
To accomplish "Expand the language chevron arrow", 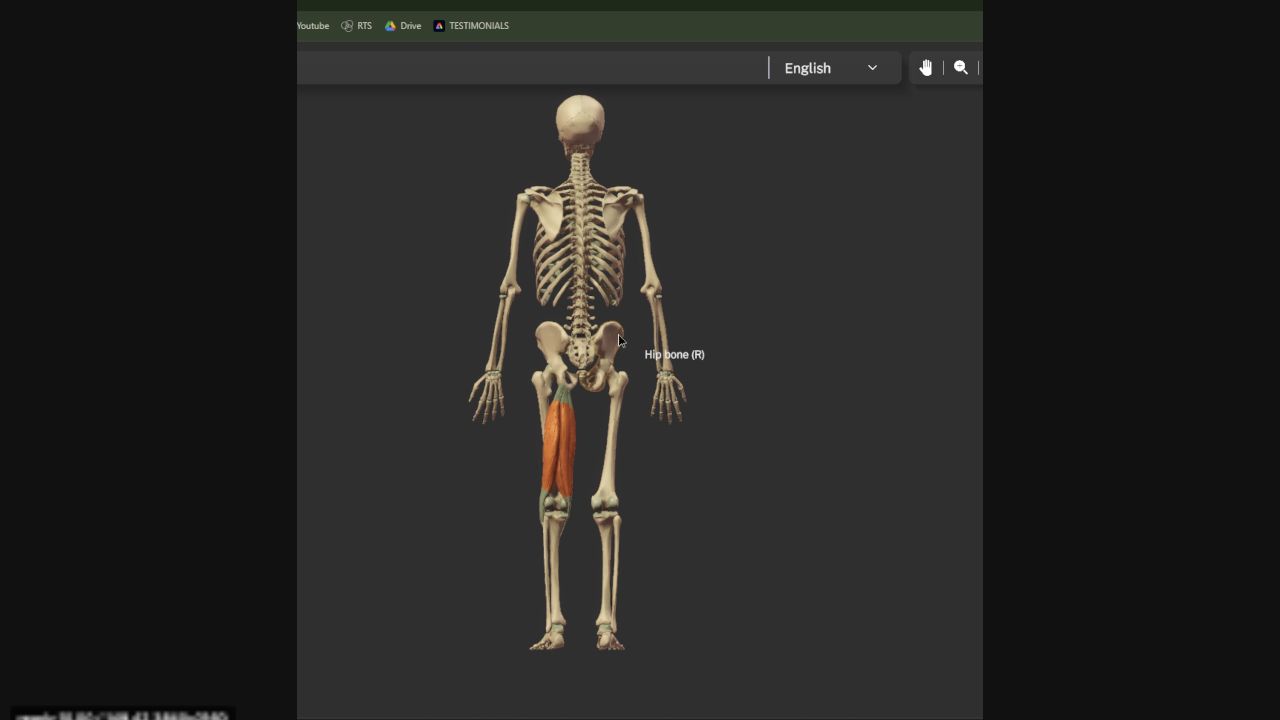I will (x=872, y=68).
